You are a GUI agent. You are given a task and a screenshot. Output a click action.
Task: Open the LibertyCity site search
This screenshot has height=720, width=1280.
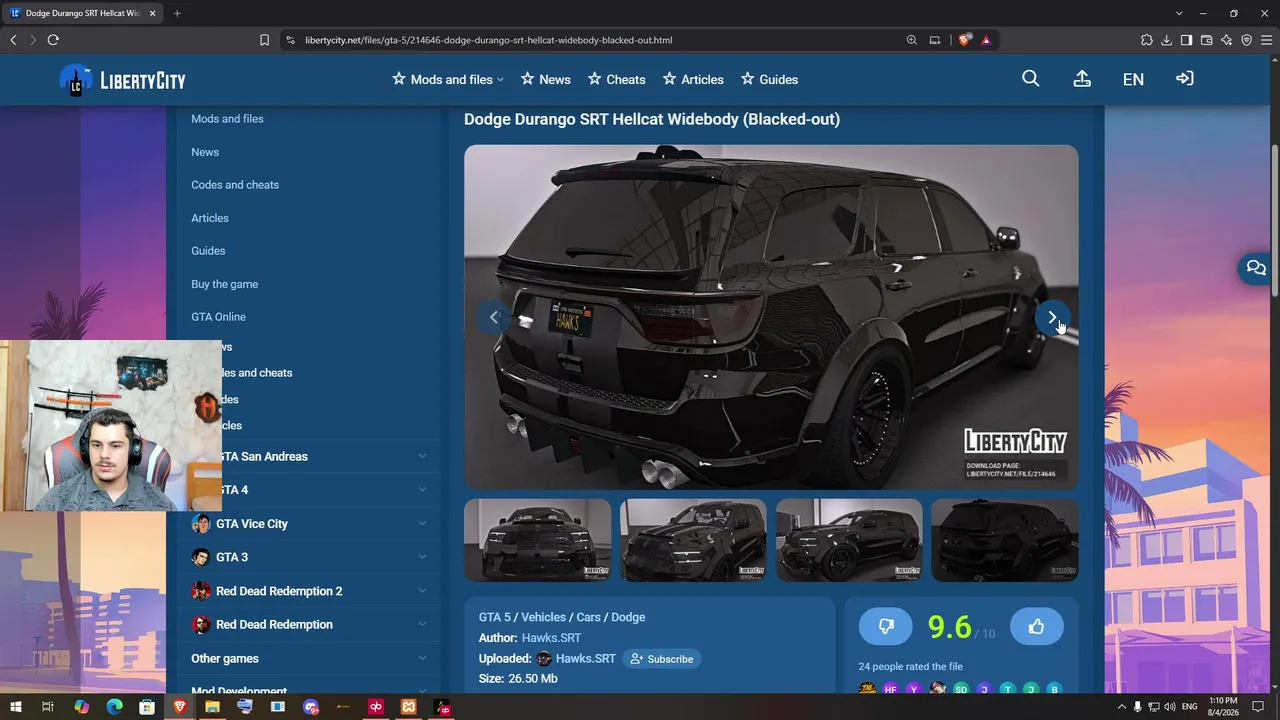coord(1031,79)
